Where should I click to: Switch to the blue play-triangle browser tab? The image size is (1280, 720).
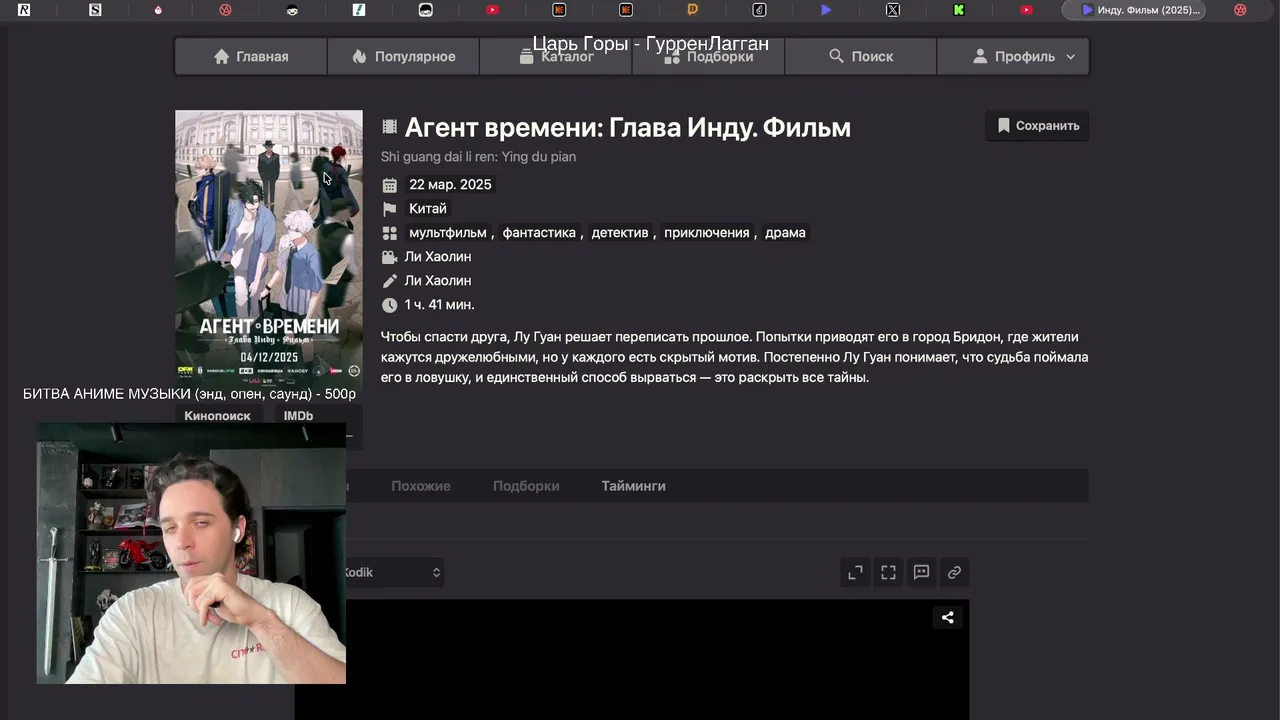826,10
